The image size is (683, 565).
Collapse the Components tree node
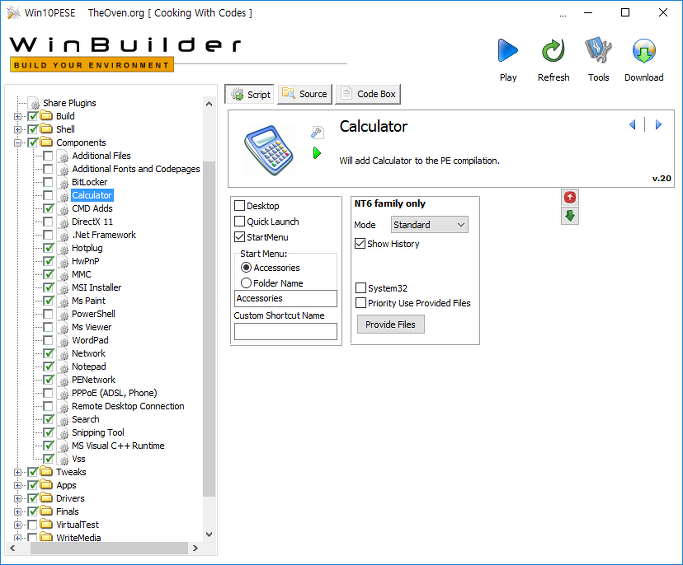click(18, 142)
